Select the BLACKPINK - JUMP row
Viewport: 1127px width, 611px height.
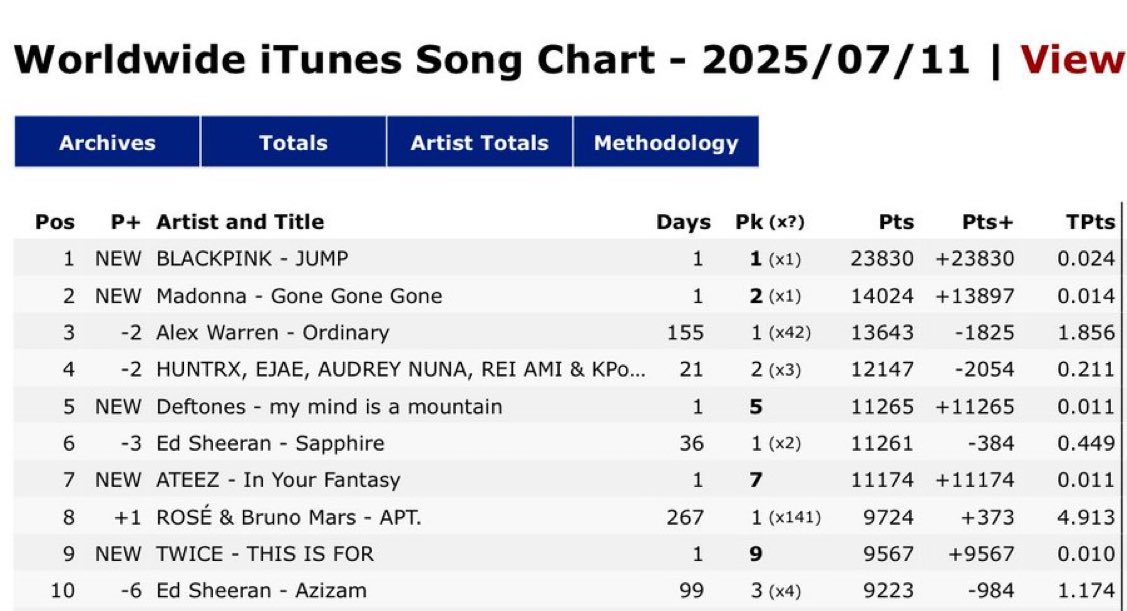tap(566, 258)
